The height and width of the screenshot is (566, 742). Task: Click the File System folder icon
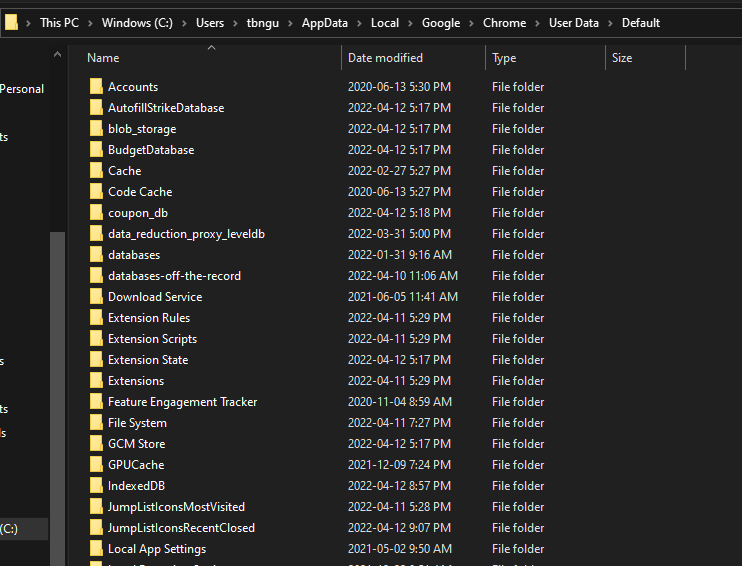(96, 423)
